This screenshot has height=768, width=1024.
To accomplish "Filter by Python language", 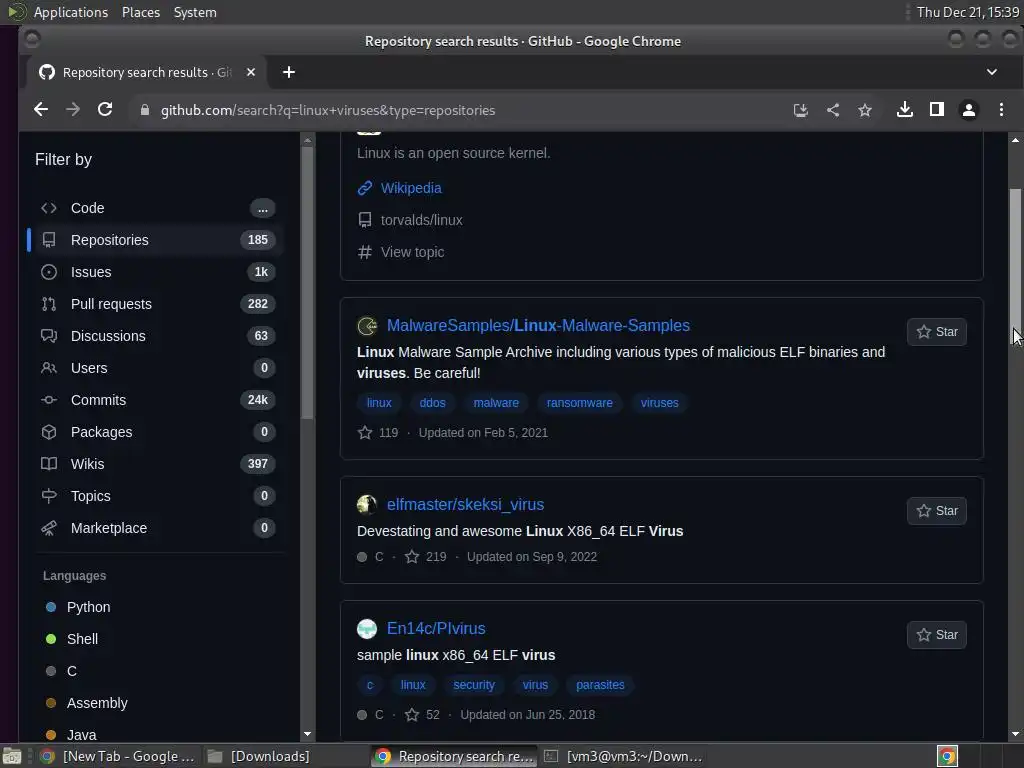I will (x=88, y=607).
